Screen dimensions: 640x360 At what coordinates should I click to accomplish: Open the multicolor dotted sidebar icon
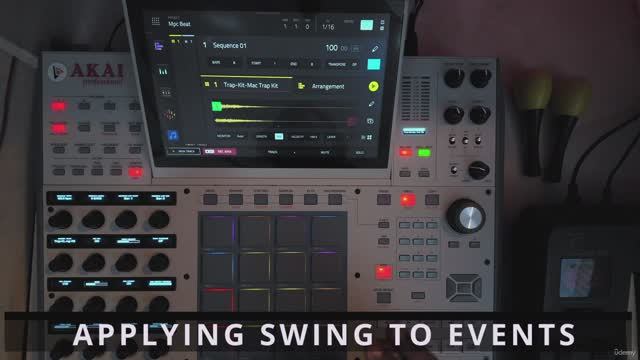click(170, 114)
